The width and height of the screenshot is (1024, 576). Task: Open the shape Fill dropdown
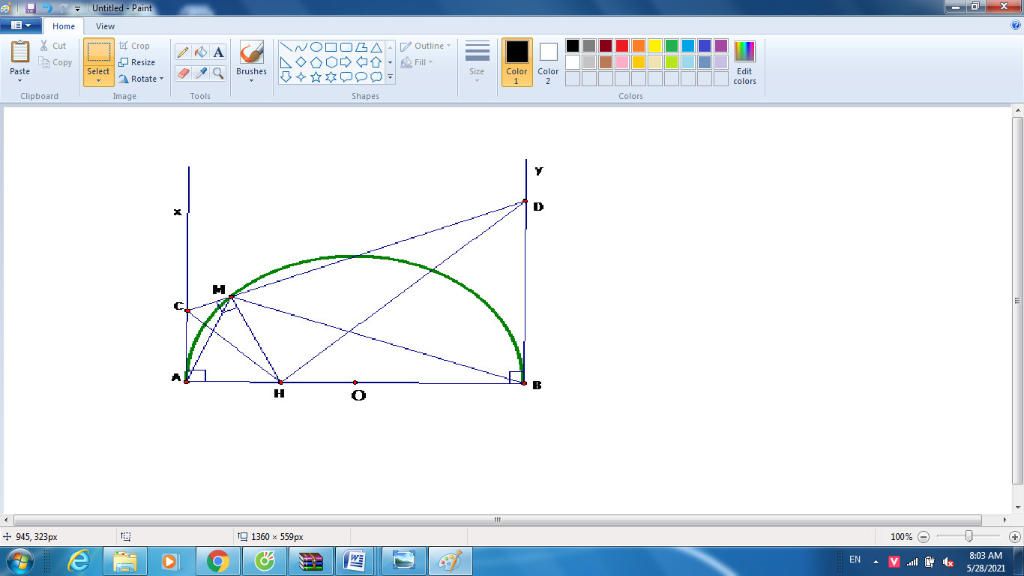point(417,62)
